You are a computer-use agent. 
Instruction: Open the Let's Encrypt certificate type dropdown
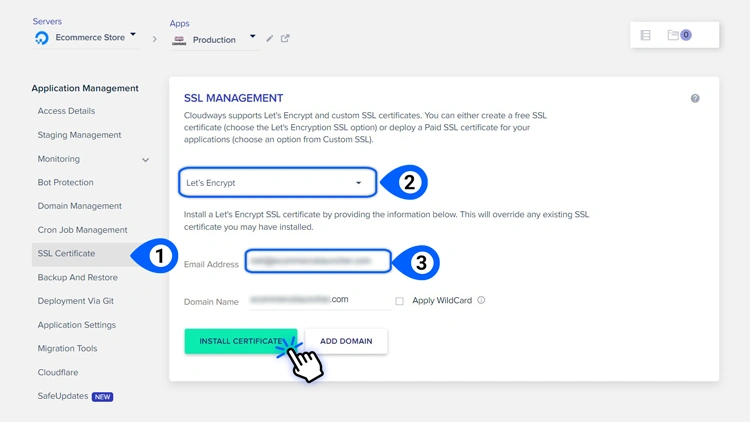tap(277, 183)
